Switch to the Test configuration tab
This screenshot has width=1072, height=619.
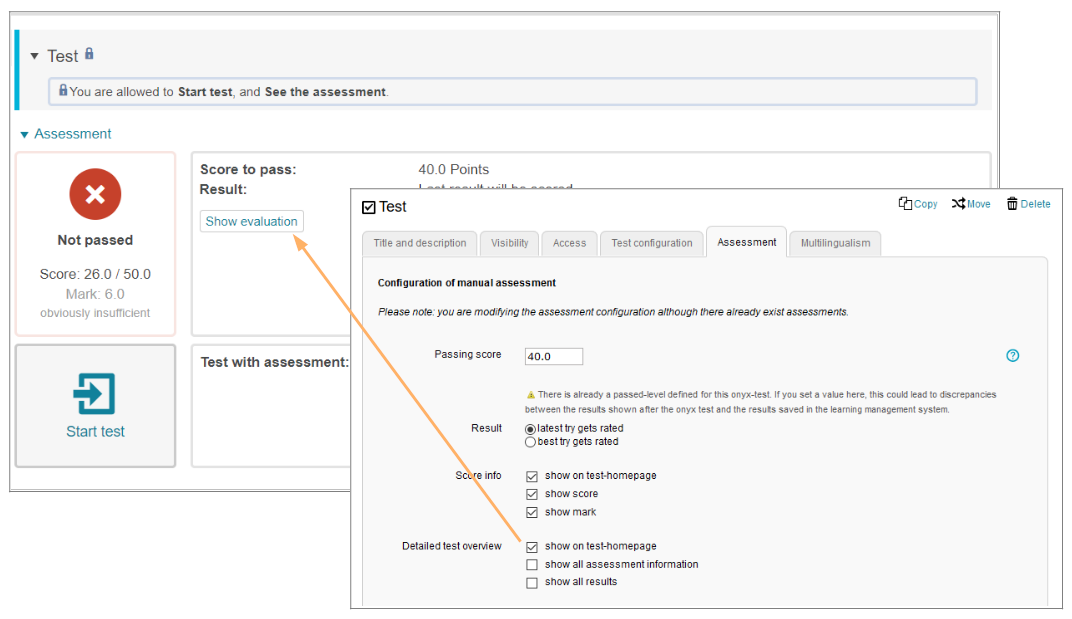coord(651,243)
